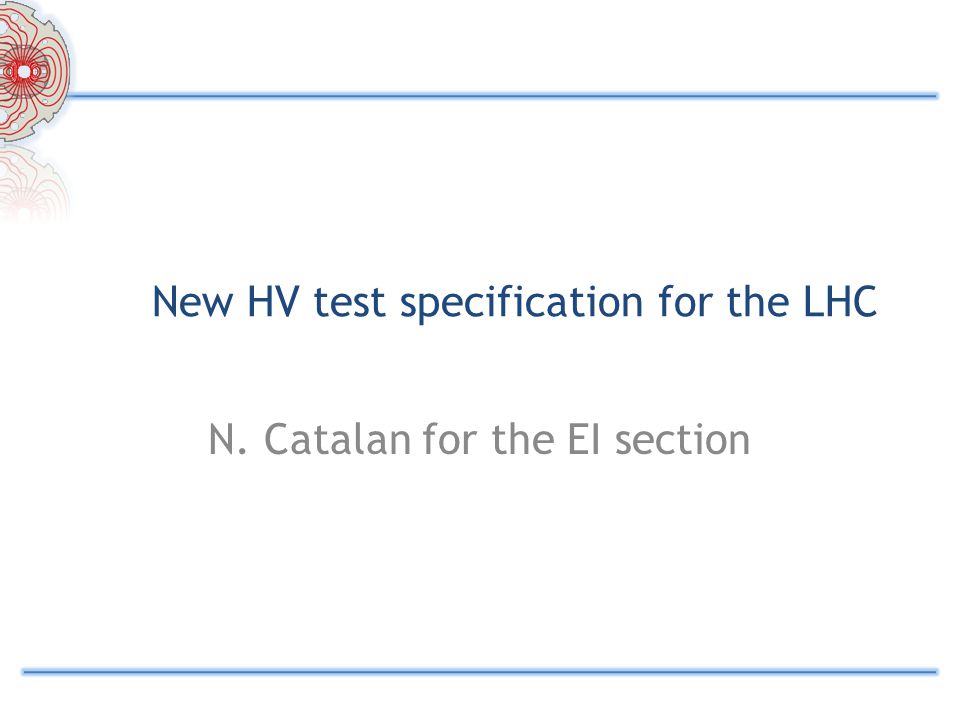Click the word 'the' in the gray subtitle
The width and height of the screenshot is (960, 720).
[x=523, y=440]
